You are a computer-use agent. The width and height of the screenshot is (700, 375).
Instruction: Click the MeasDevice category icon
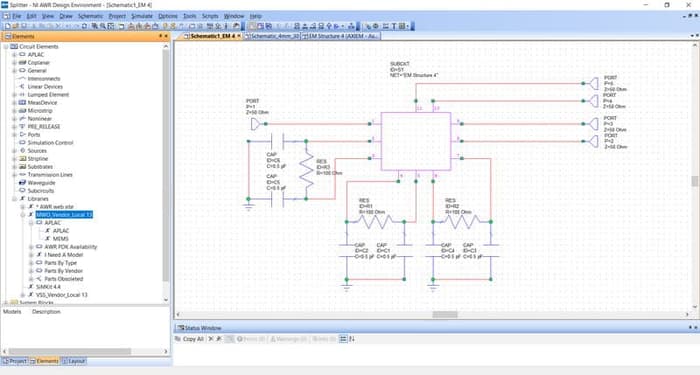[22, 103]
